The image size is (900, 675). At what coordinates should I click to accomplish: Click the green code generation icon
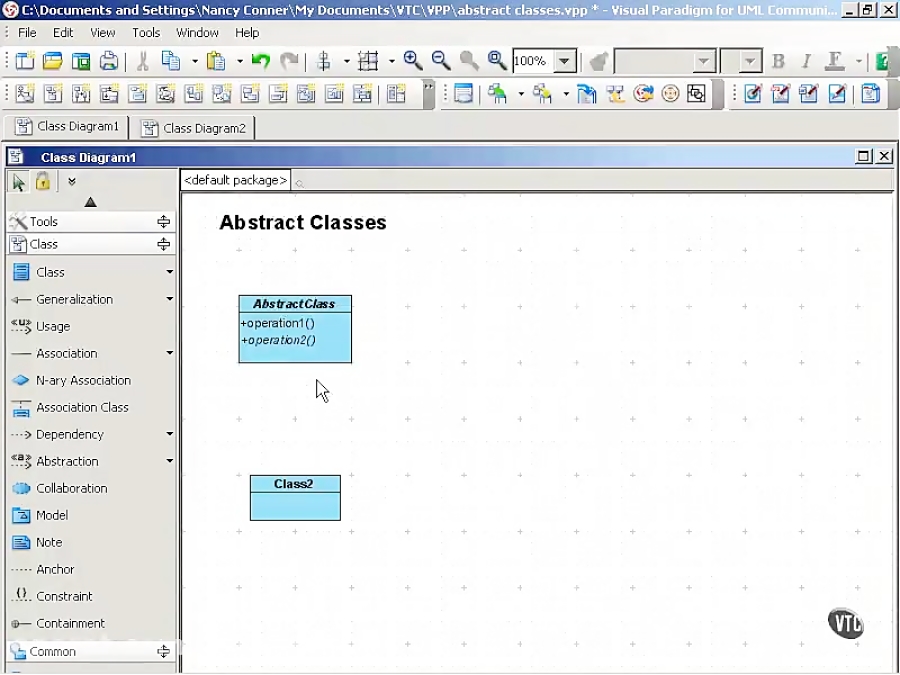coord(497,94)
